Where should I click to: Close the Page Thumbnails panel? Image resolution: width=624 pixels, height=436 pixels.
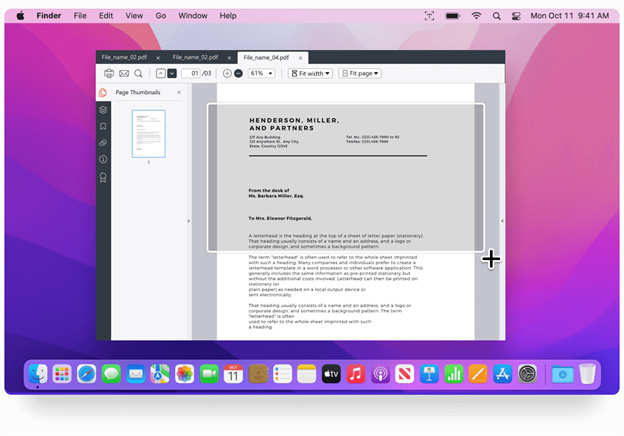(180, 92)
